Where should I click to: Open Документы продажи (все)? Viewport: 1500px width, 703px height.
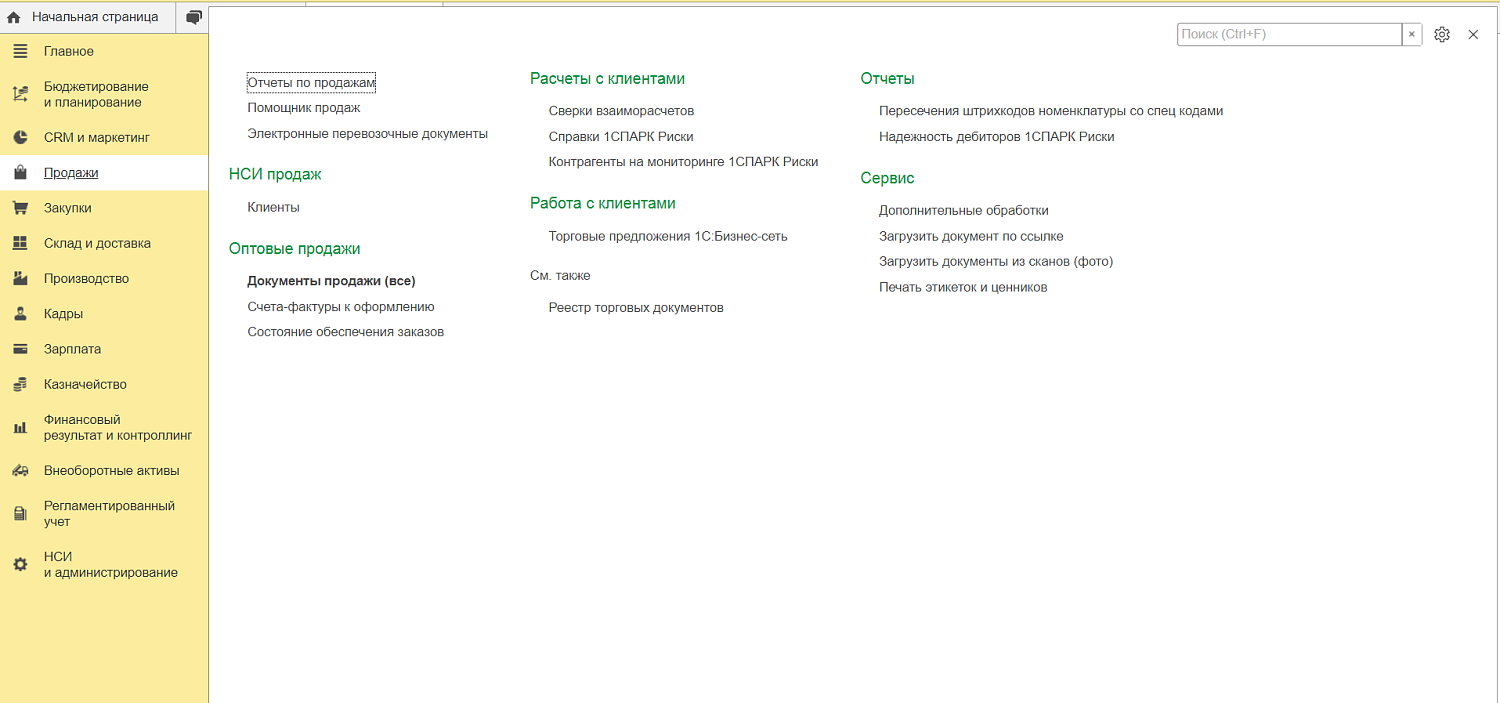331,281
